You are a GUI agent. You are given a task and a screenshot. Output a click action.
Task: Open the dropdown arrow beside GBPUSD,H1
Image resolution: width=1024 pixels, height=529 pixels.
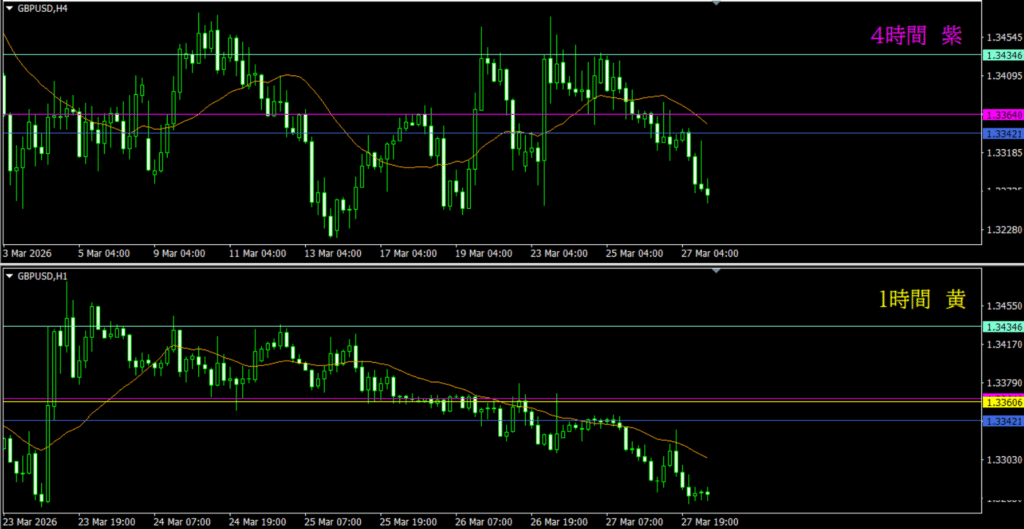(10, 275)
